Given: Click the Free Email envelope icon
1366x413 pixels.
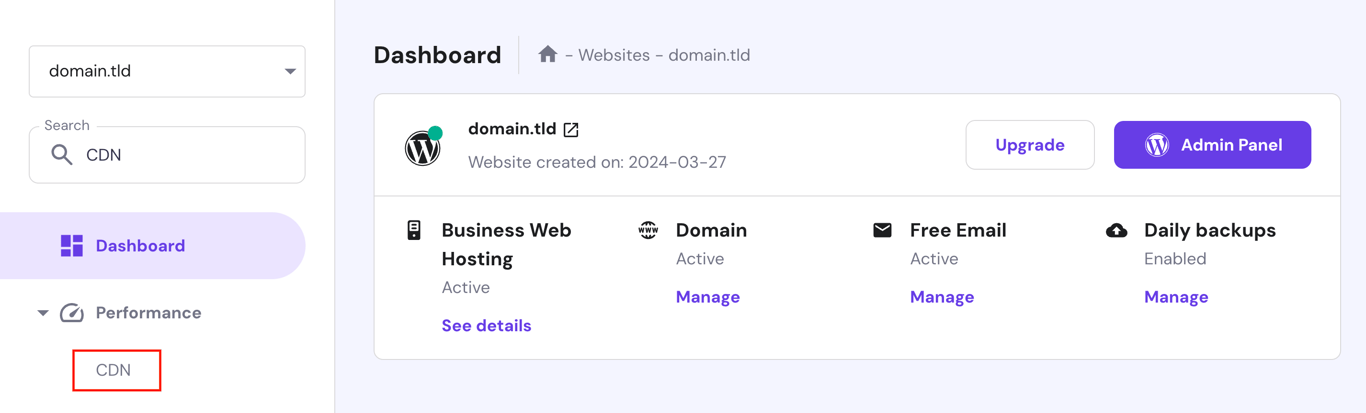Looking at the screenshot, I should pyautogui.click(x=882, y=230).
